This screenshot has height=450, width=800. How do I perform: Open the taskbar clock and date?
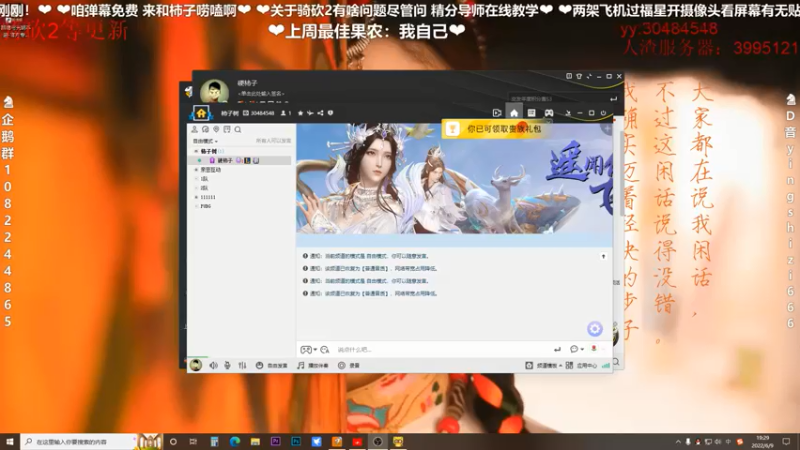tap(763, 442)
